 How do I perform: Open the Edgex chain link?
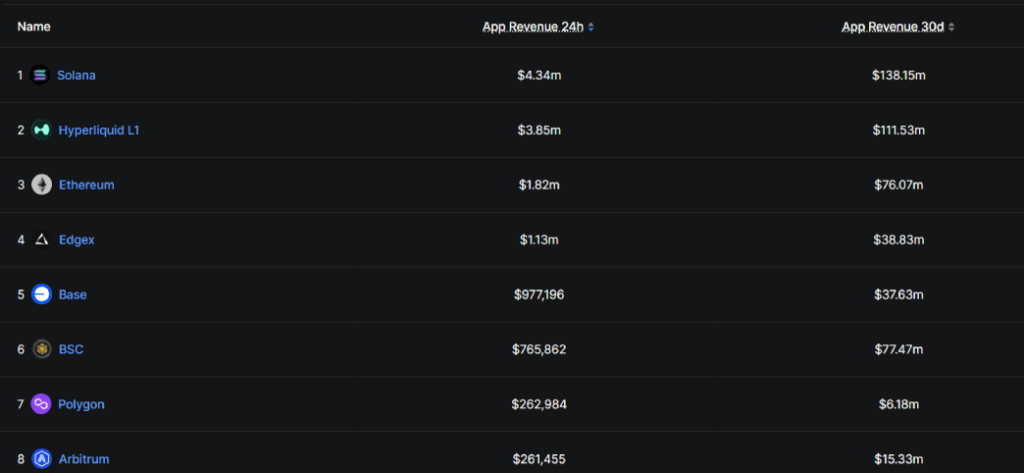[x=77, y=240]
